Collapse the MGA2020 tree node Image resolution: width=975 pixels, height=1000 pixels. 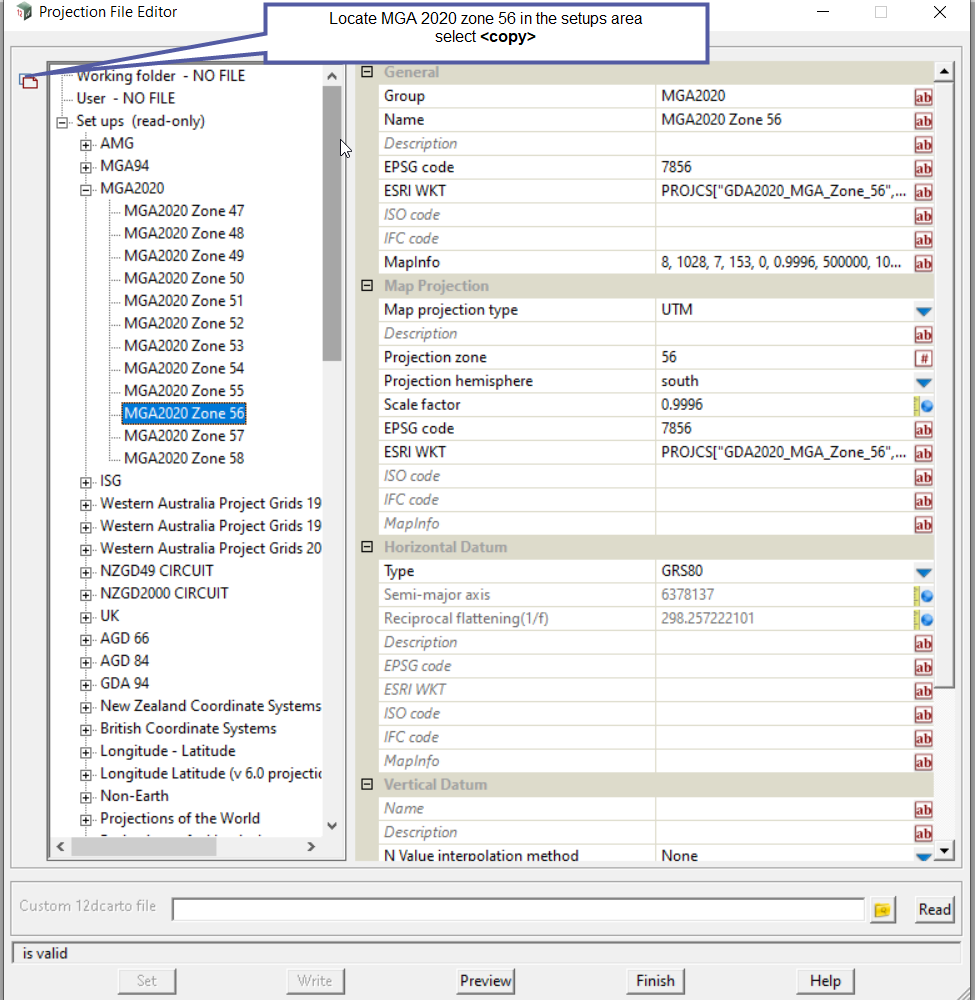86,189
